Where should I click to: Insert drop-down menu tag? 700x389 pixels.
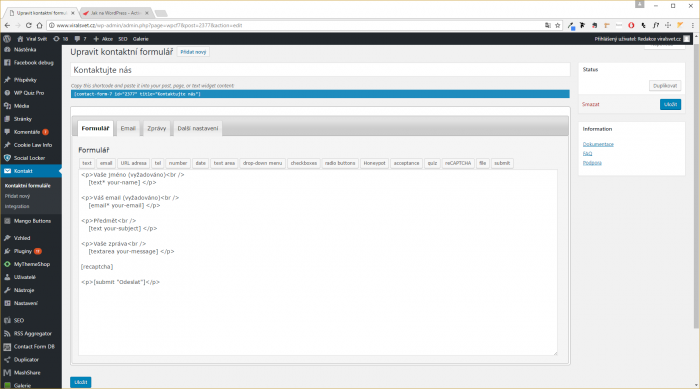[x=262, y=163]
